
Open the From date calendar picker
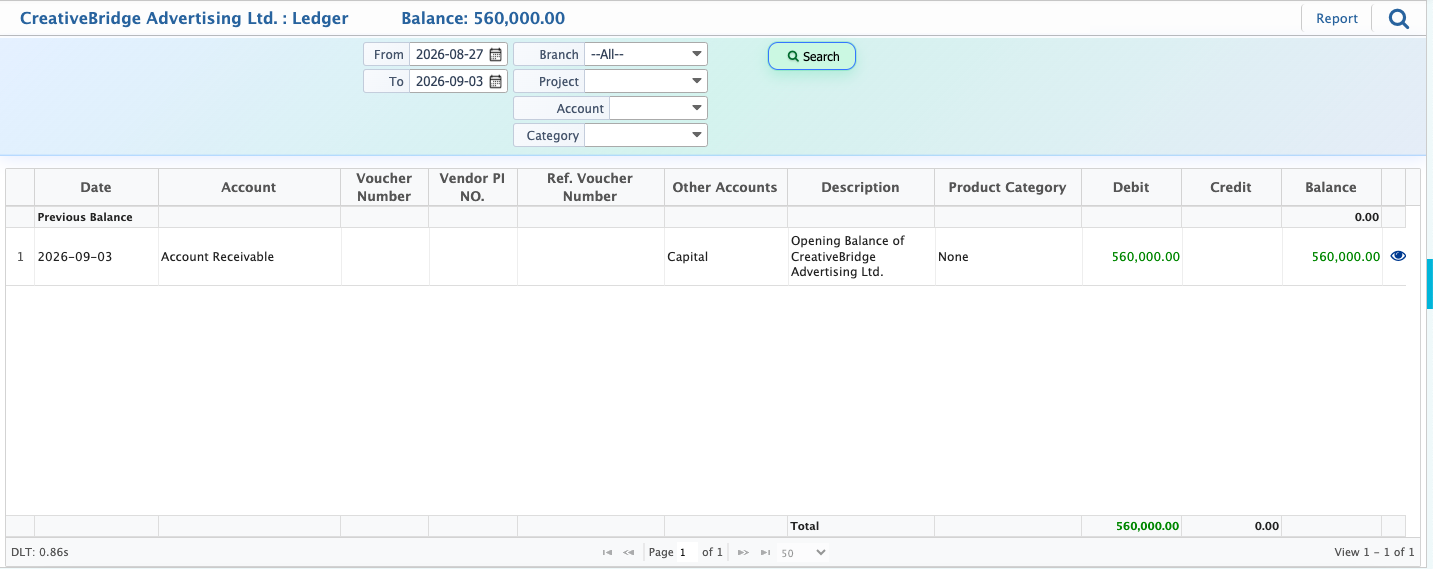[495, 54]
